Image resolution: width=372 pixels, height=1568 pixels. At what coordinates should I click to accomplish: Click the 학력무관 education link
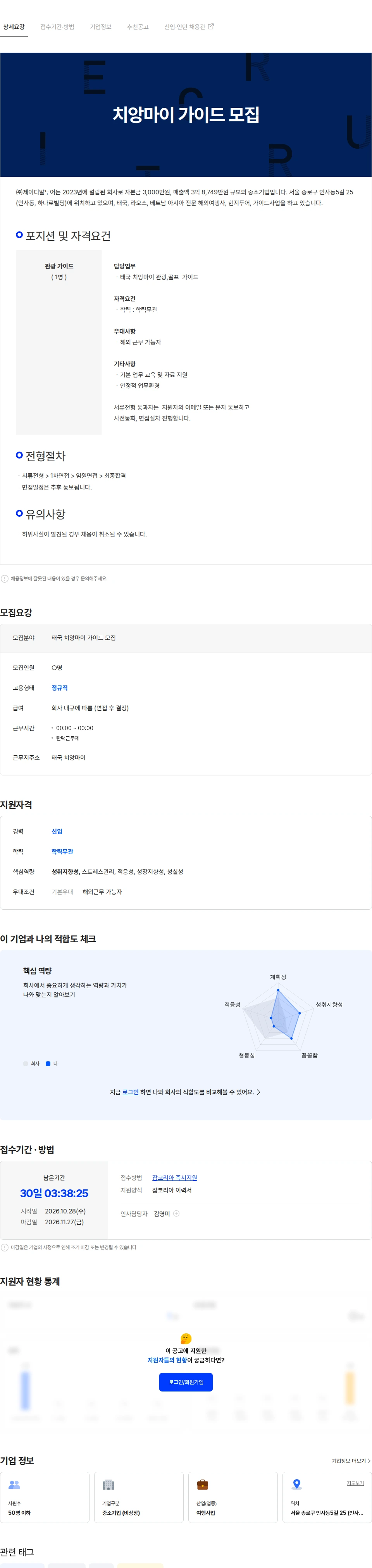click(62, 851)
